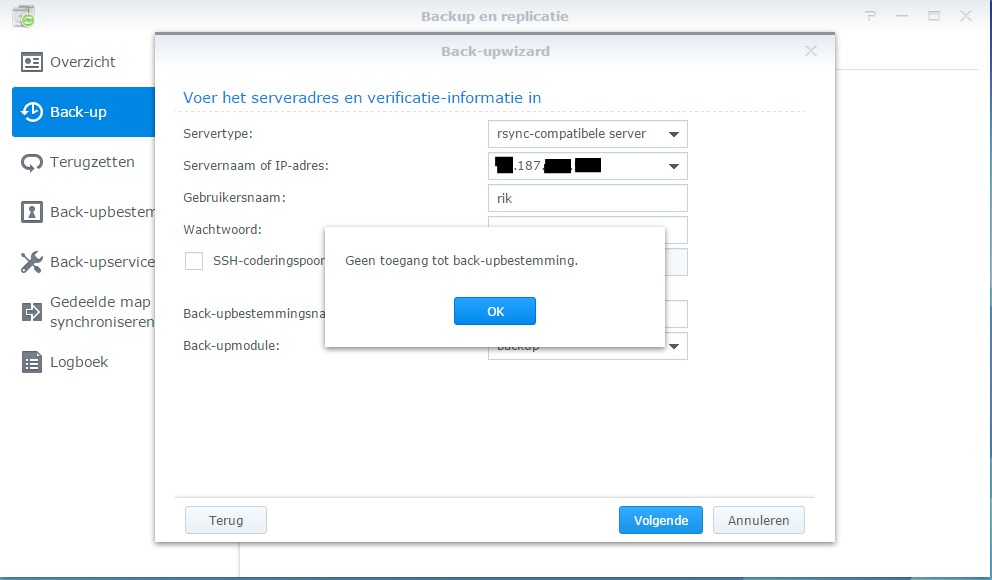
Task: Click the Backup en replicatie app icon
Action: pos(22,16)
